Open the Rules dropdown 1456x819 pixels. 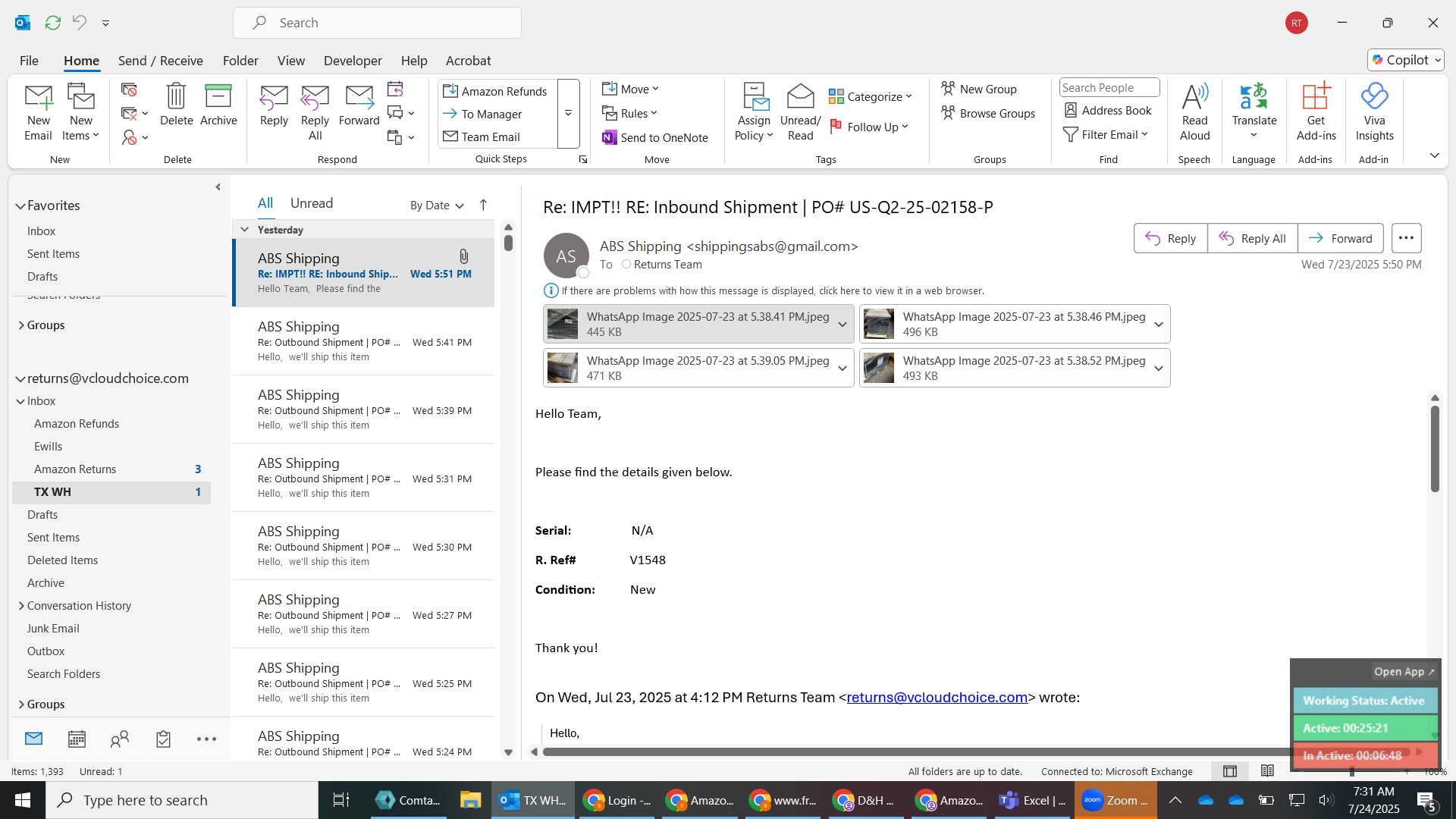coord(629,113)
